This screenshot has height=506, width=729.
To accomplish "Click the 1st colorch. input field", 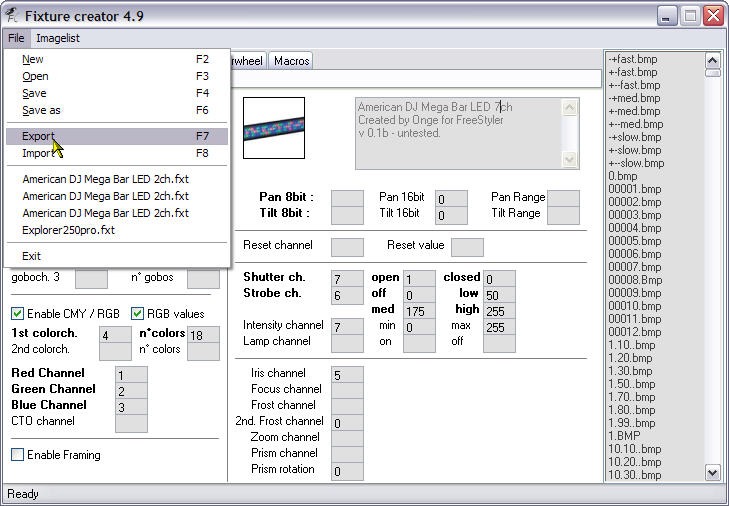I will tap(115, 335).
